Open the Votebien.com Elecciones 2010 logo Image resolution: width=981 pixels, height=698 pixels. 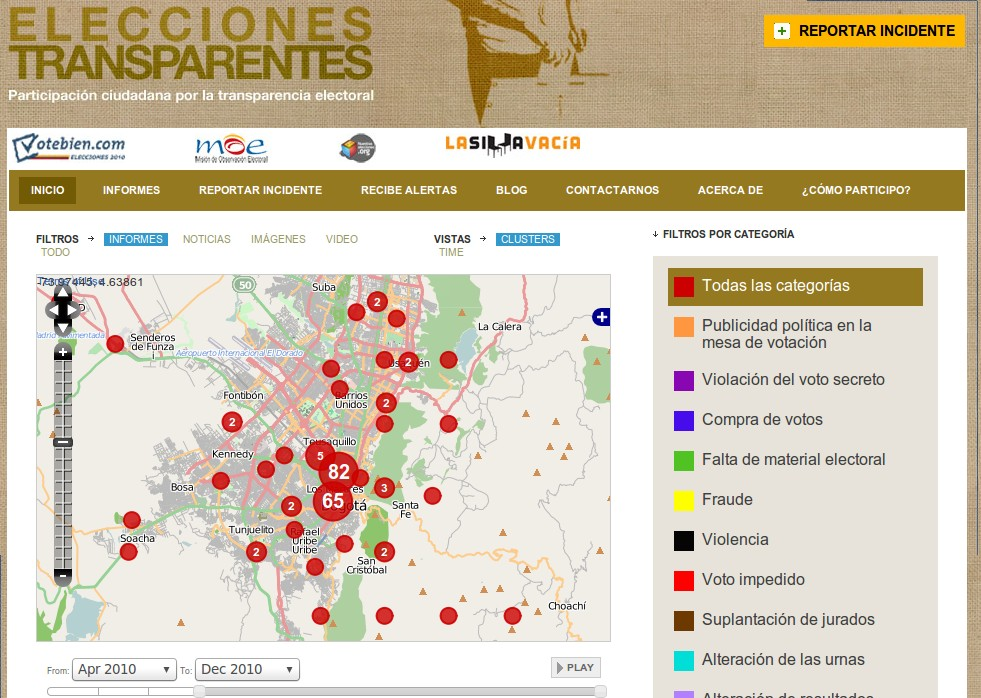[x=70, y=146]
